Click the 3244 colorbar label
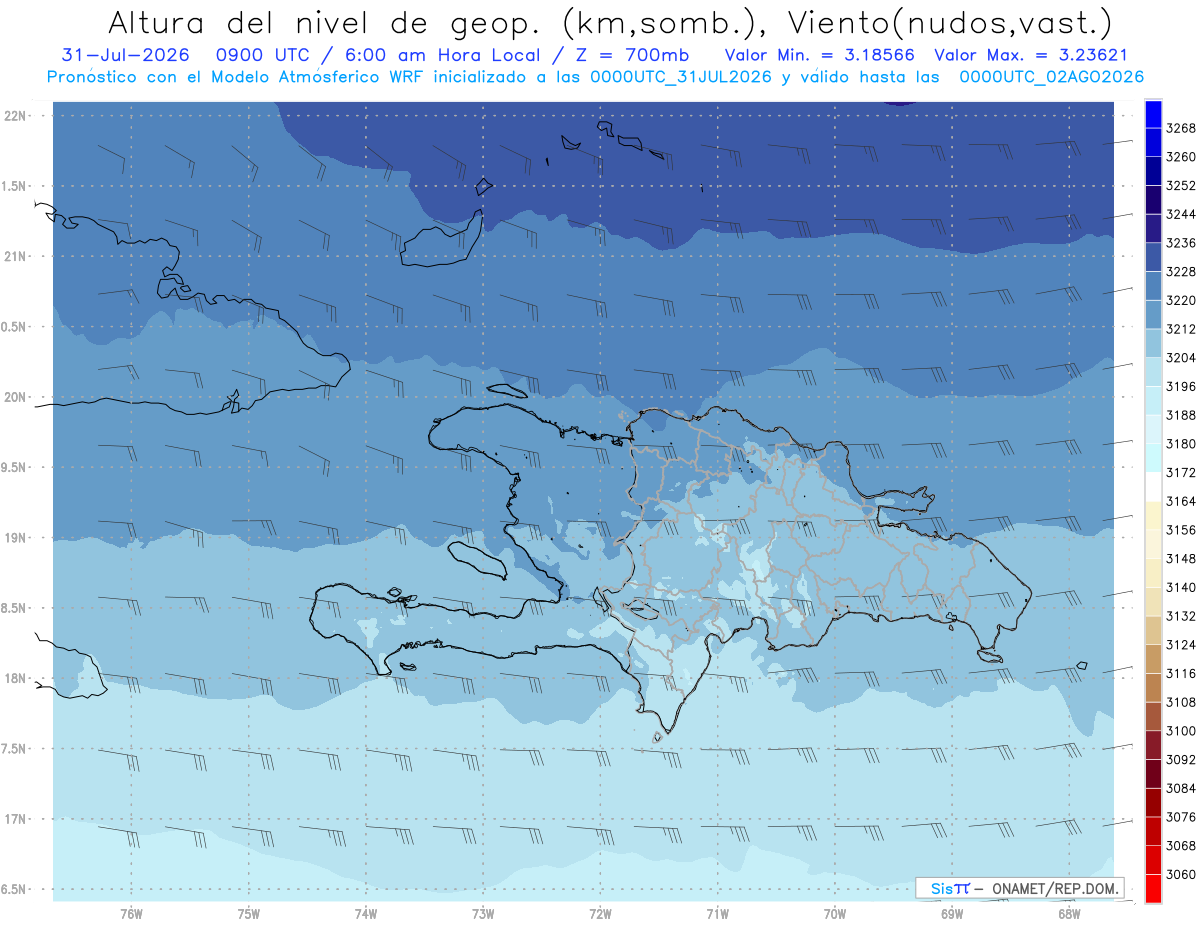This screenshot has height=927, width=1200. (1181, 214)
